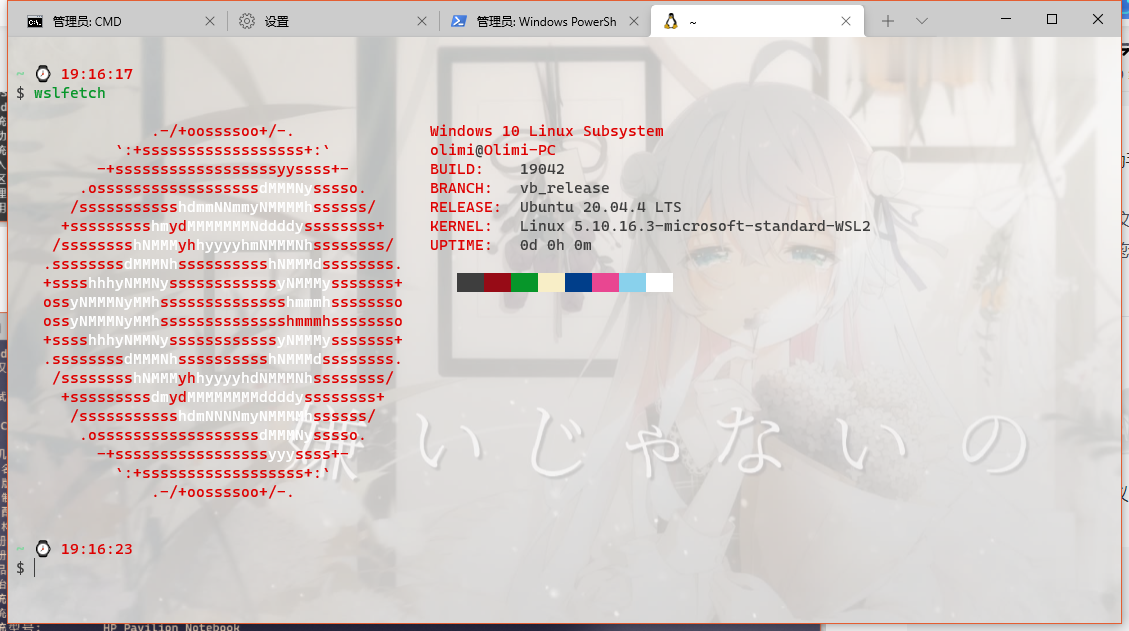Click the HP Pavilion Notebook window behind terminal

pyautogui.click(x=170, y=626)
